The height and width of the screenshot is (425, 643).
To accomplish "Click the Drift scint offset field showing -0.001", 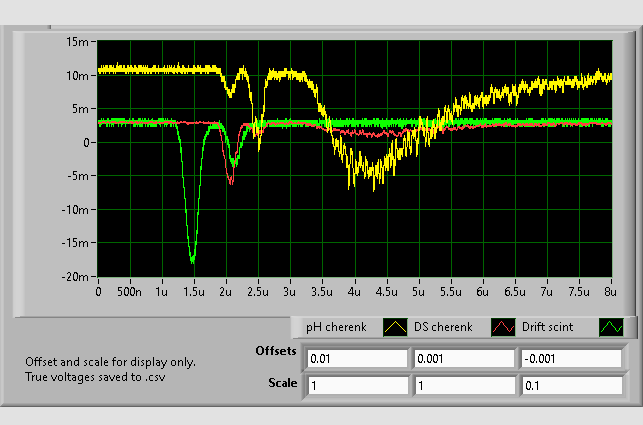I will (569, 358).
